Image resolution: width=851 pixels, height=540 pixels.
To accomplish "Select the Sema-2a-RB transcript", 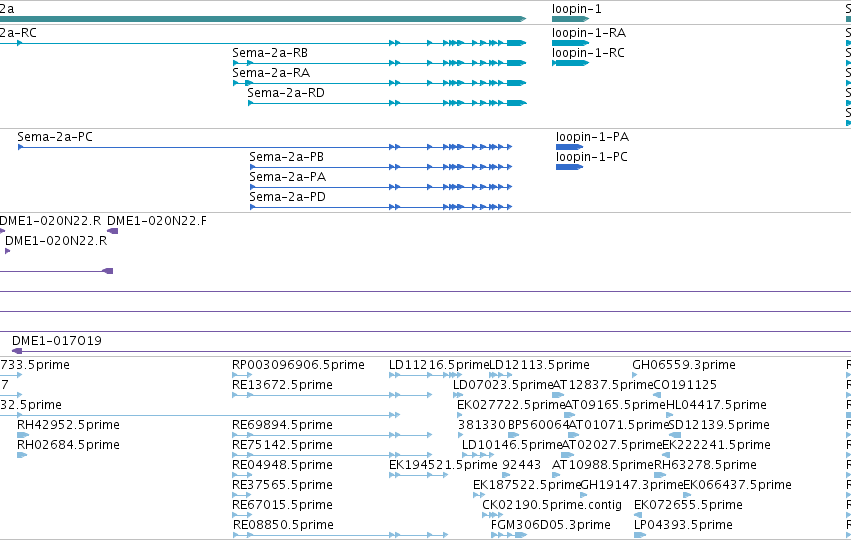I will click(270, 53).
